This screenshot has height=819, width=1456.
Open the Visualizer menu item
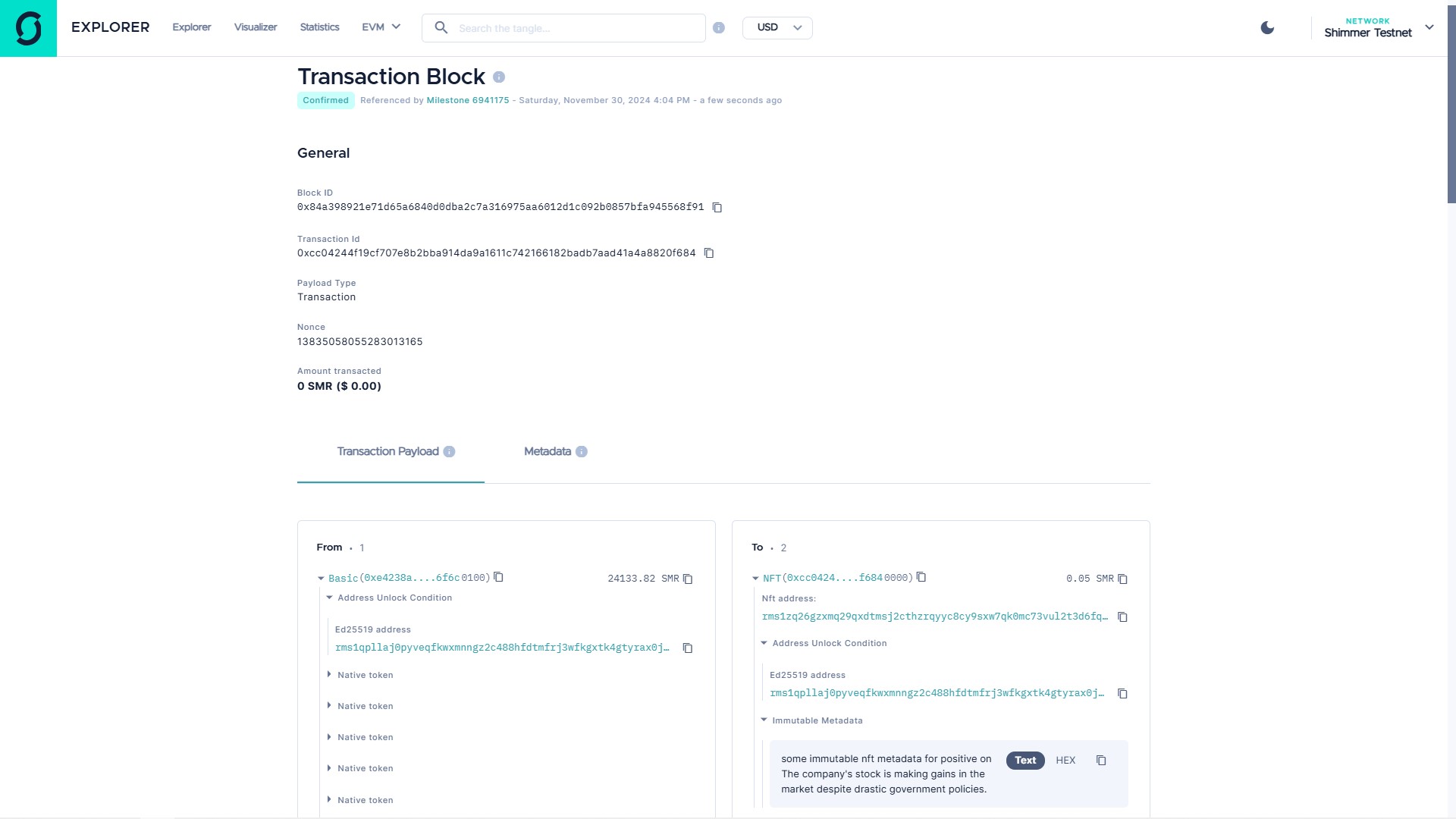pos(256,27)
